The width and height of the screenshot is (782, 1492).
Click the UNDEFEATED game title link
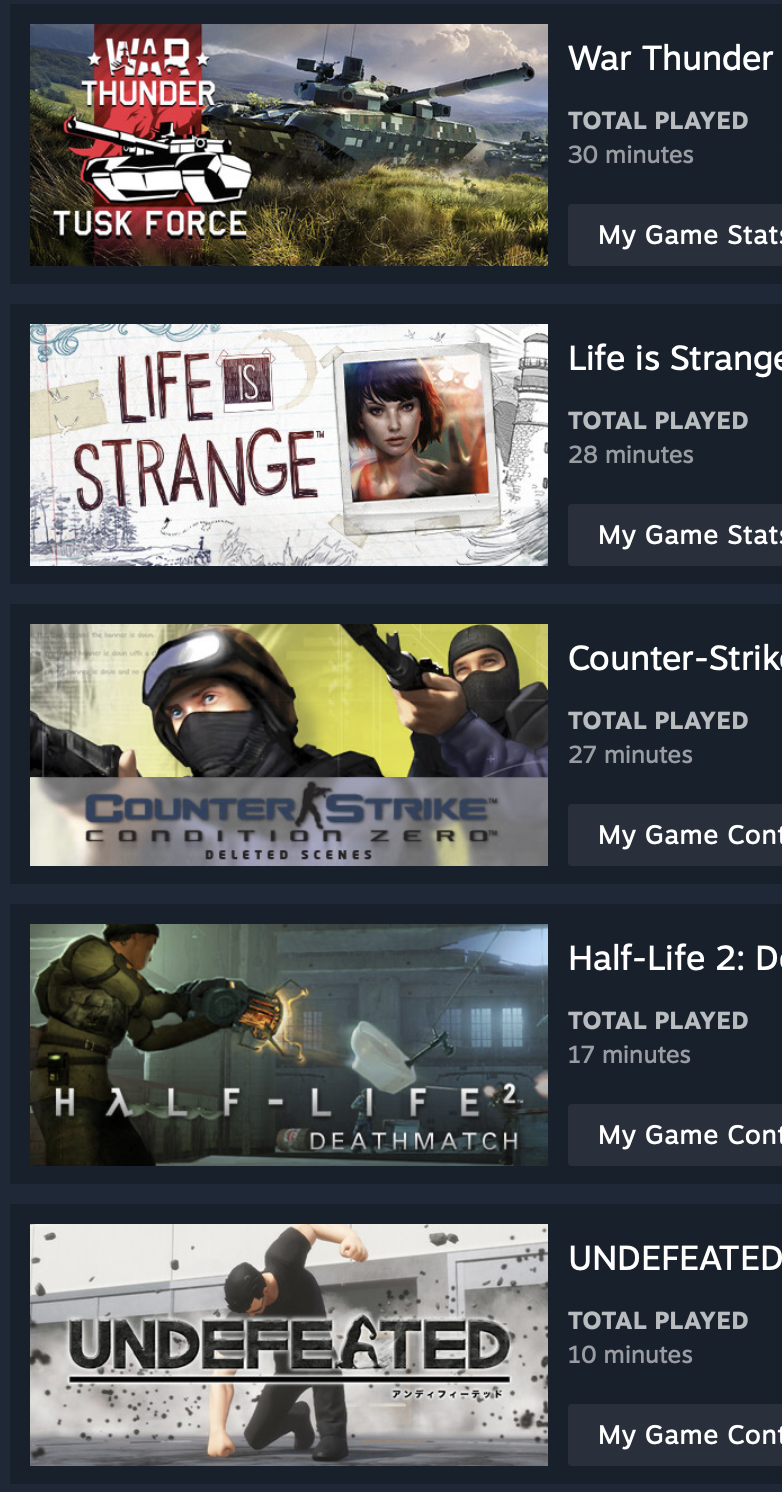coord(675,1258)
